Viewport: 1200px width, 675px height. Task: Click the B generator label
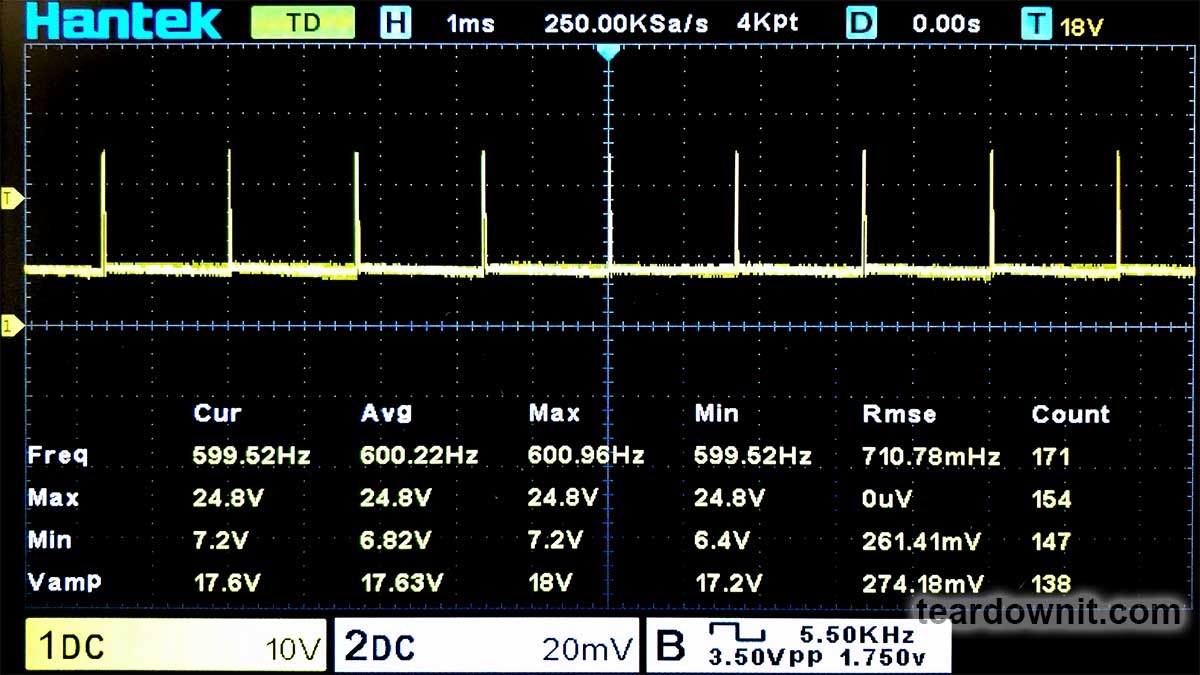tap(670, 647)
